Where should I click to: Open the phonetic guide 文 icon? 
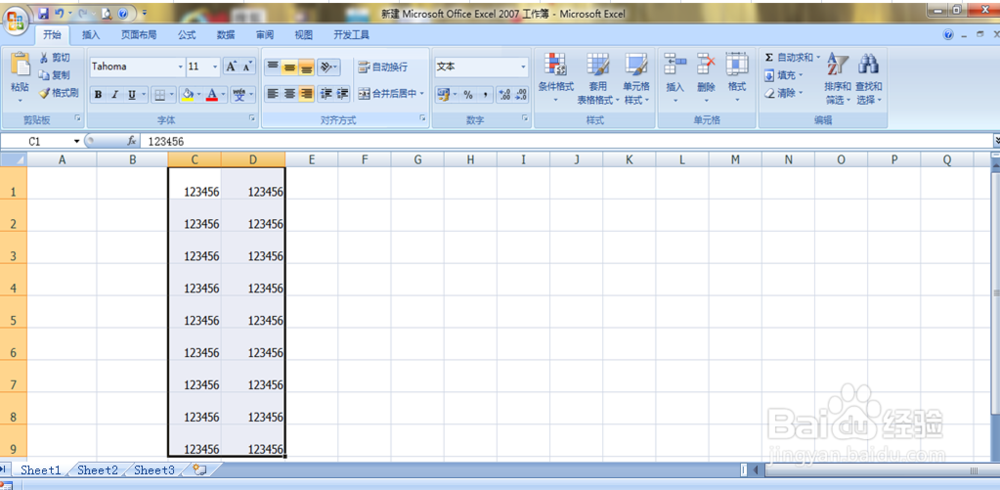239,95
